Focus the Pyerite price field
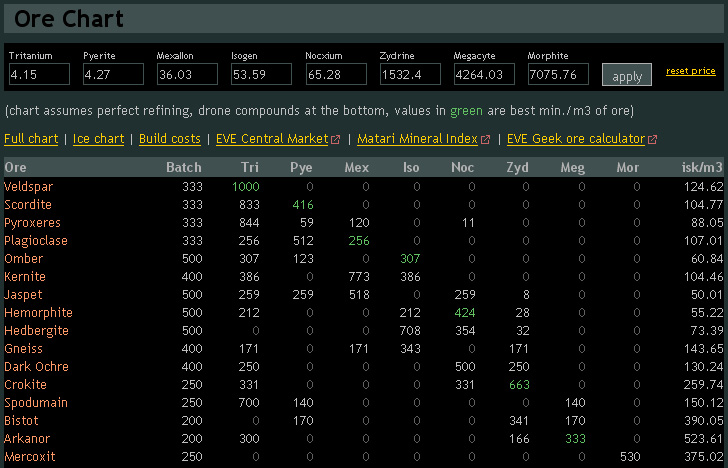728x468 pixels. 113,74
